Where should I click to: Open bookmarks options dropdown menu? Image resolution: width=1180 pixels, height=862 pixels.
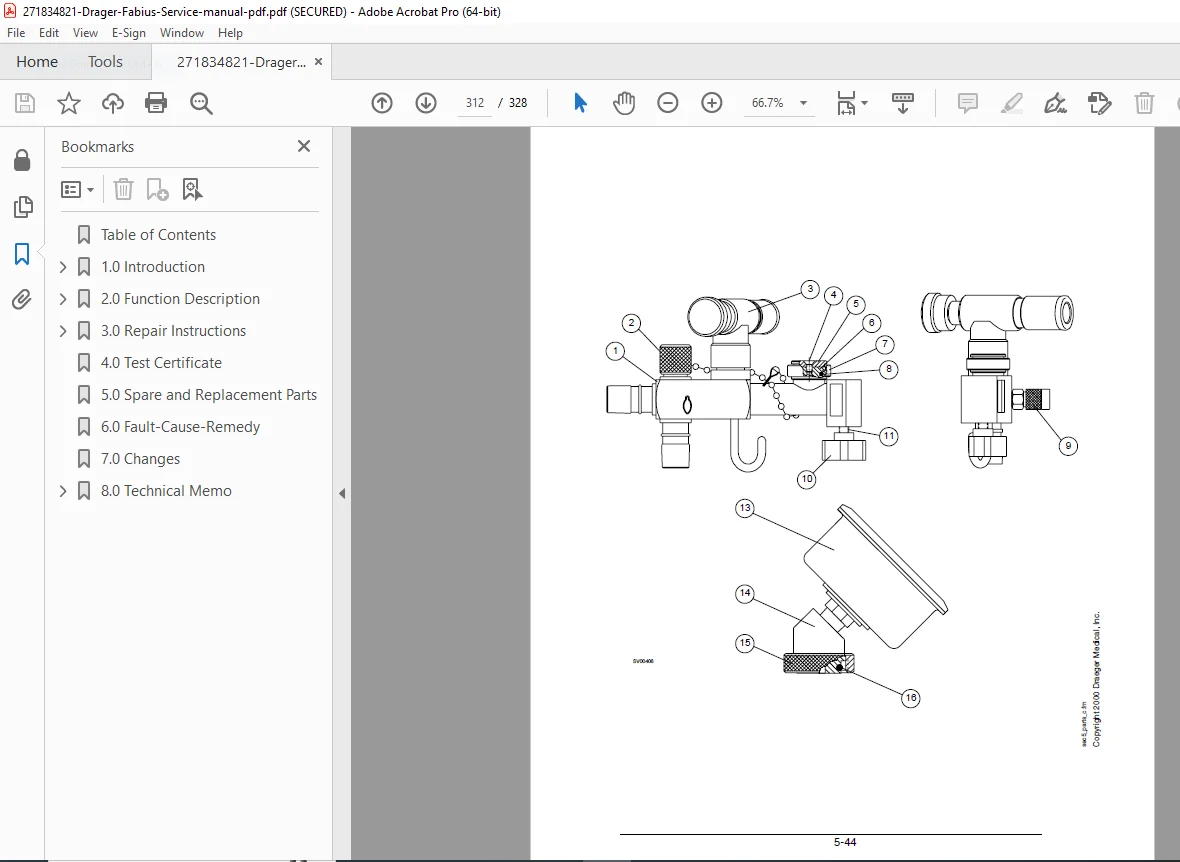coord(78,189)
